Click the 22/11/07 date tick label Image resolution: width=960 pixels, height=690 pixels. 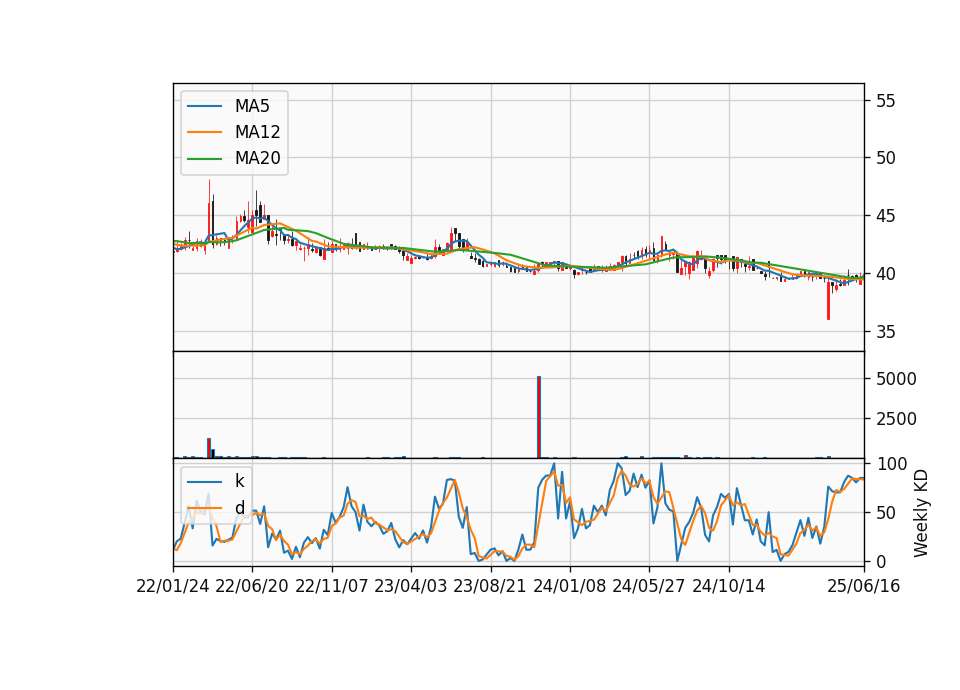click(x=331, y=586)
